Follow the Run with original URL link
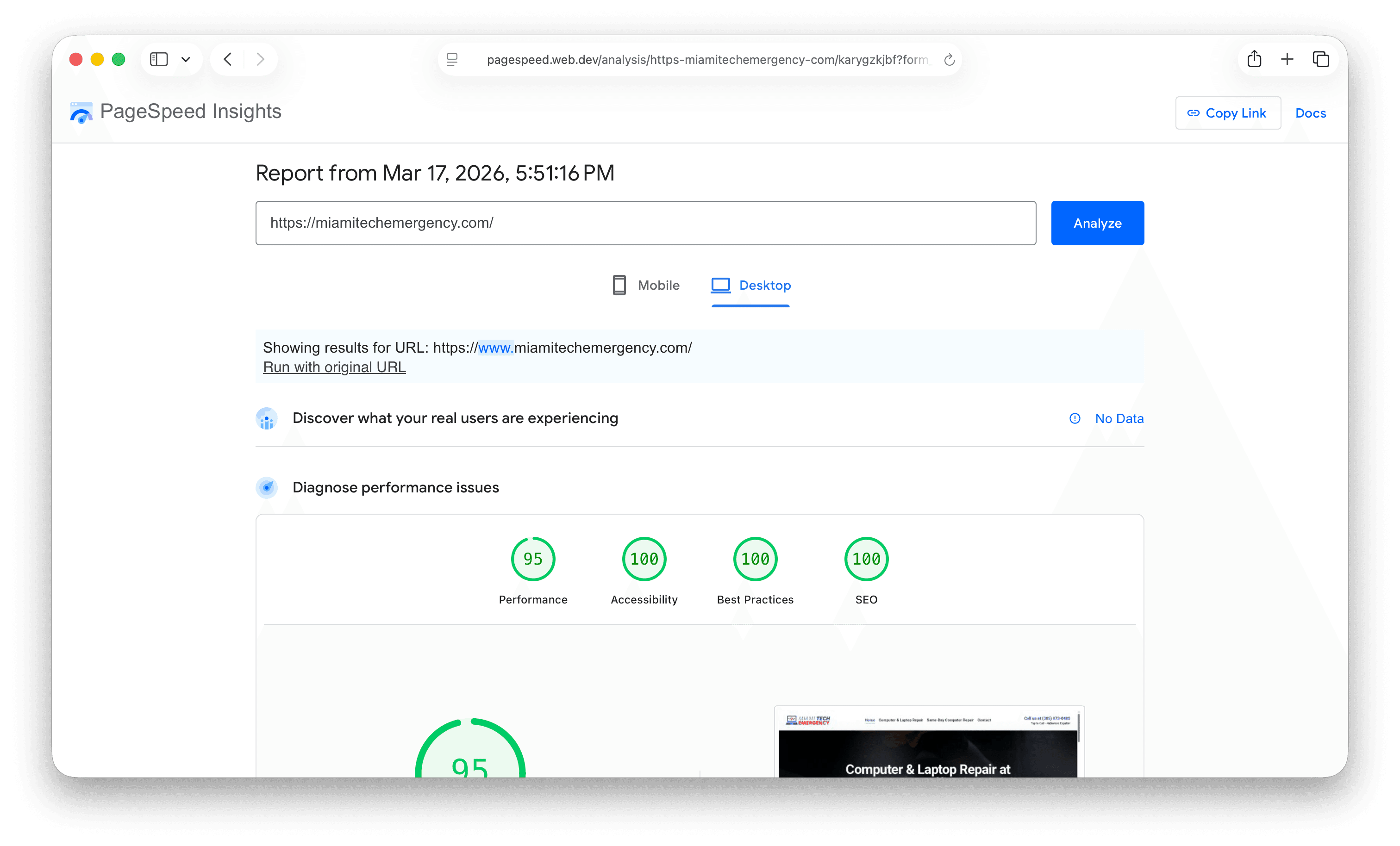This screenshot has width=1400, height=846. click(x=334, y=367)
